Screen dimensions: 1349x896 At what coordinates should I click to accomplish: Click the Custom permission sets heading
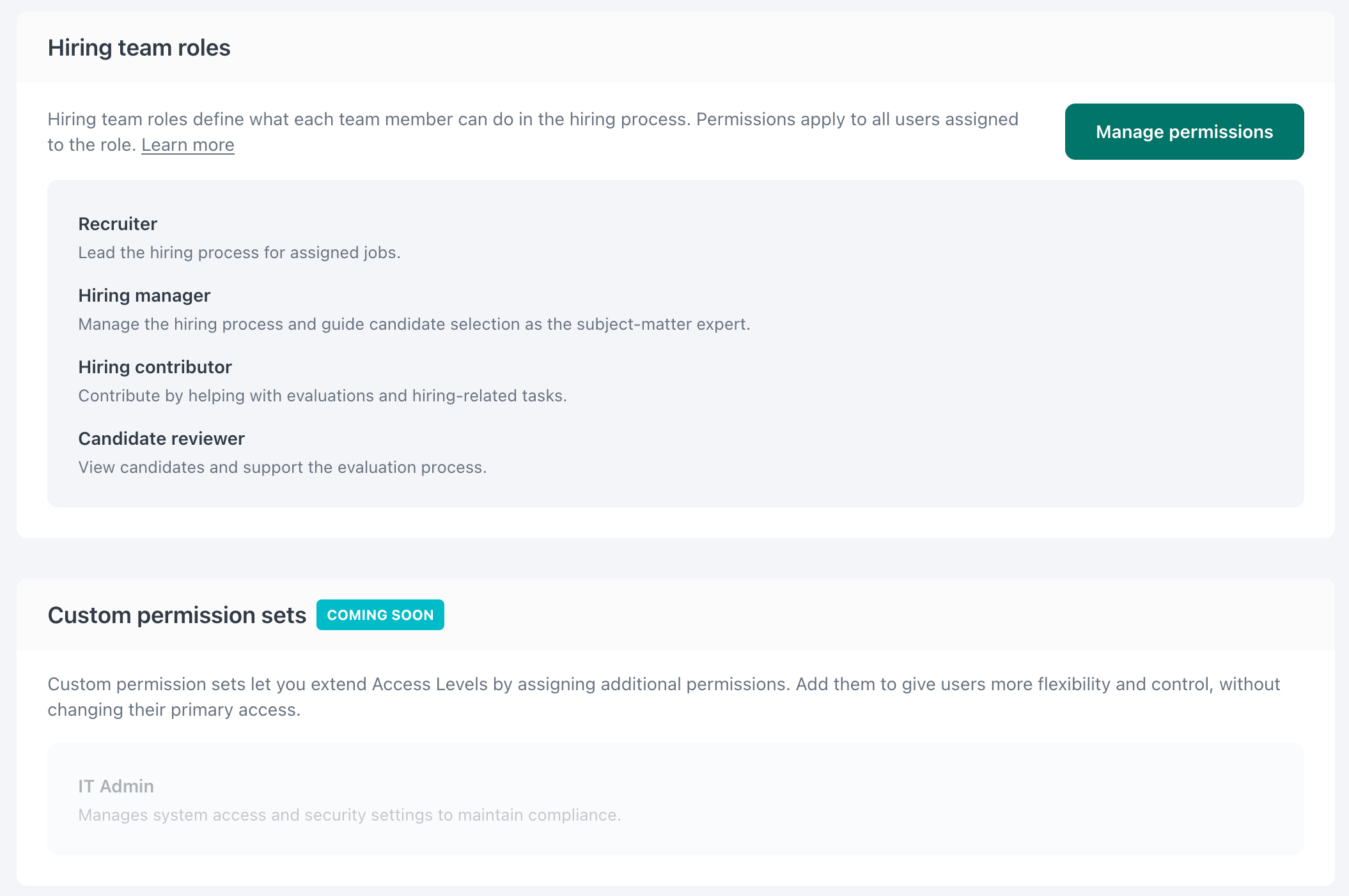point(177,615)
